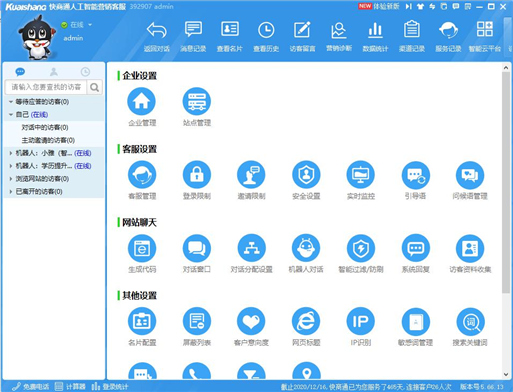513x392 pixels.
Task: Open 计算器 in status bar
Action: pos(70,387)
